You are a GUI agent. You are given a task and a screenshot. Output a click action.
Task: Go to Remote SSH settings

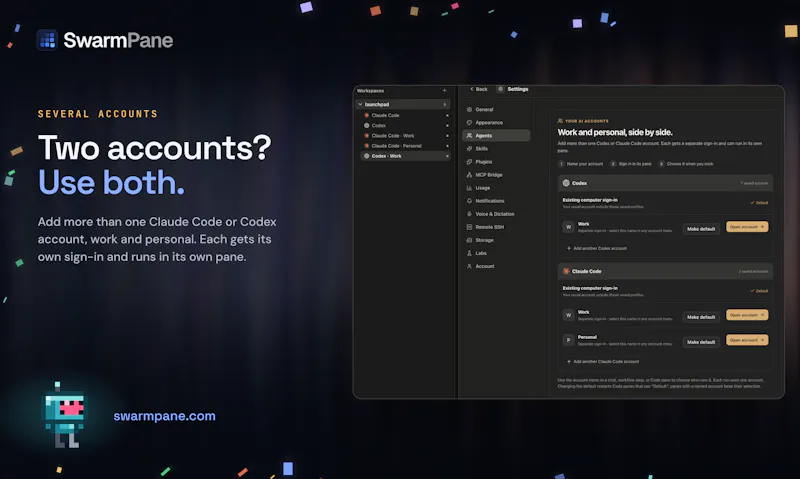496,227
